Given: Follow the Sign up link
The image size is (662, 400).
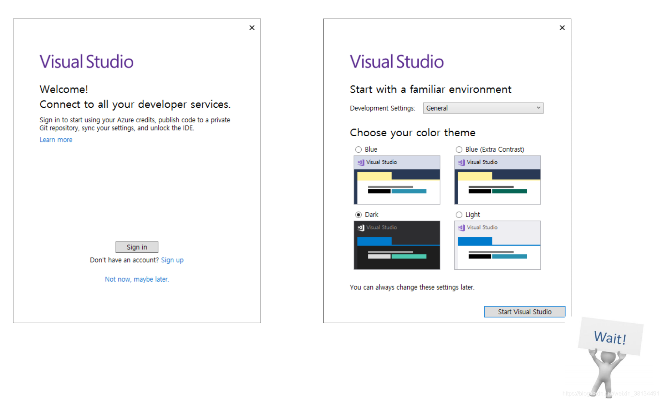Looking at the screenshot, I should point(172,260).
